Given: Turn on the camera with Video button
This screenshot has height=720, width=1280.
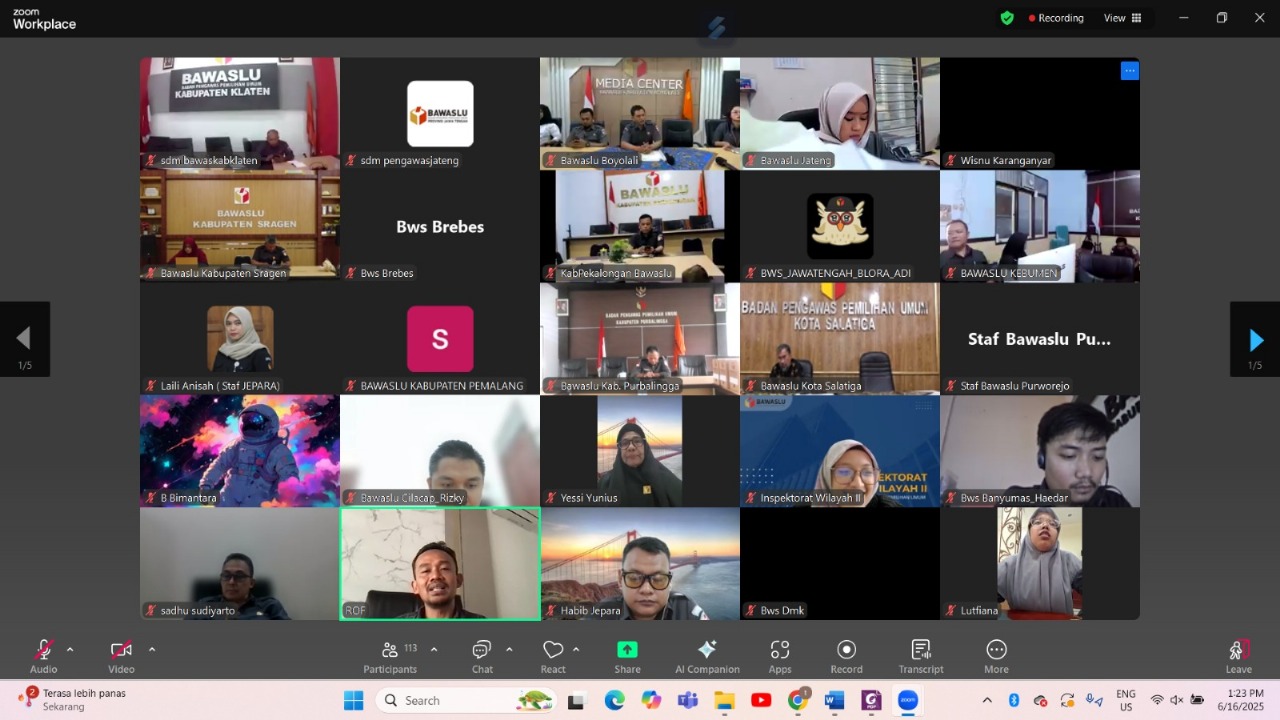Looking at the screenshot, I should (x=121, y=656).
